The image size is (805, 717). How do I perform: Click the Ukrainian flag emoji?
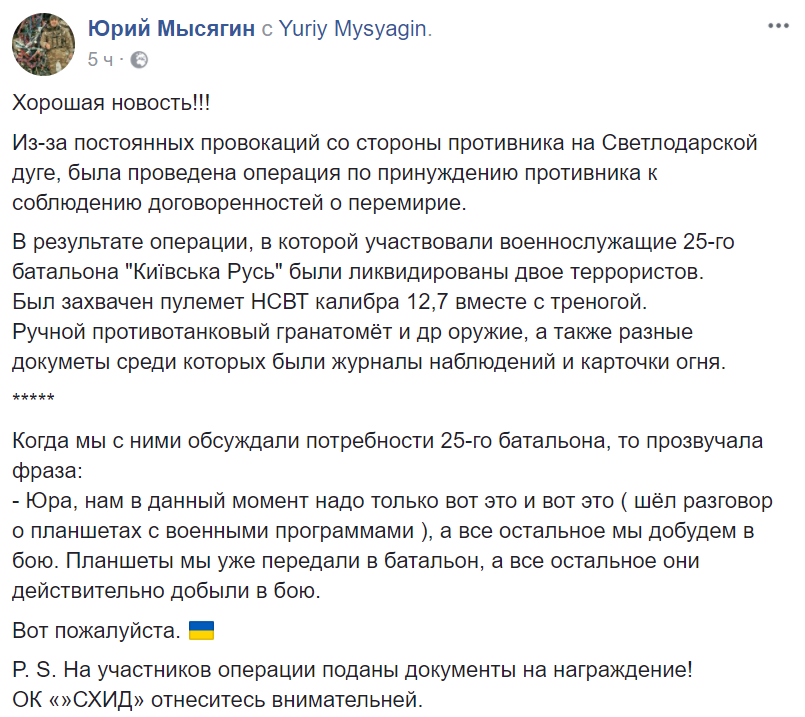(201, 630)
